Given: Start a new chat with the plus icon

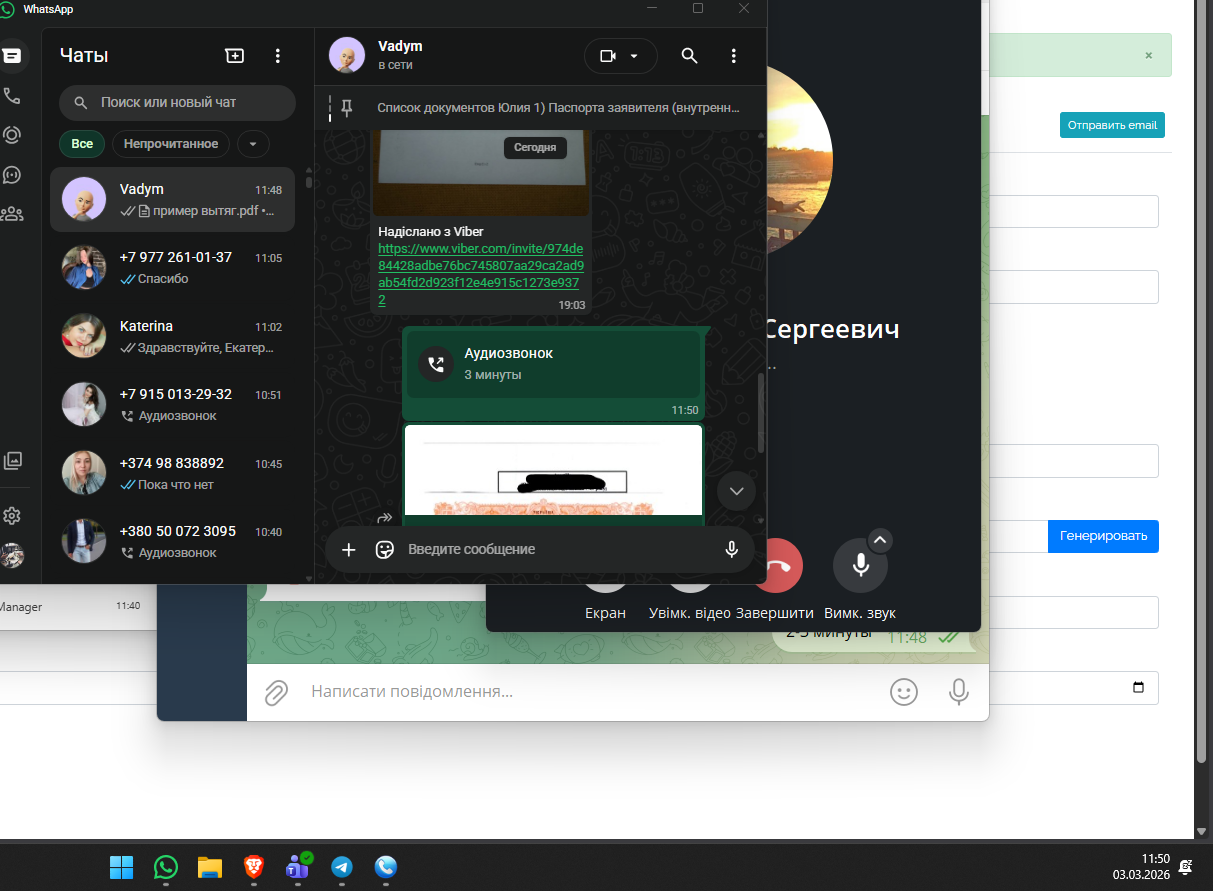Looking at the screenshot, I should click(x=234, y=56).
